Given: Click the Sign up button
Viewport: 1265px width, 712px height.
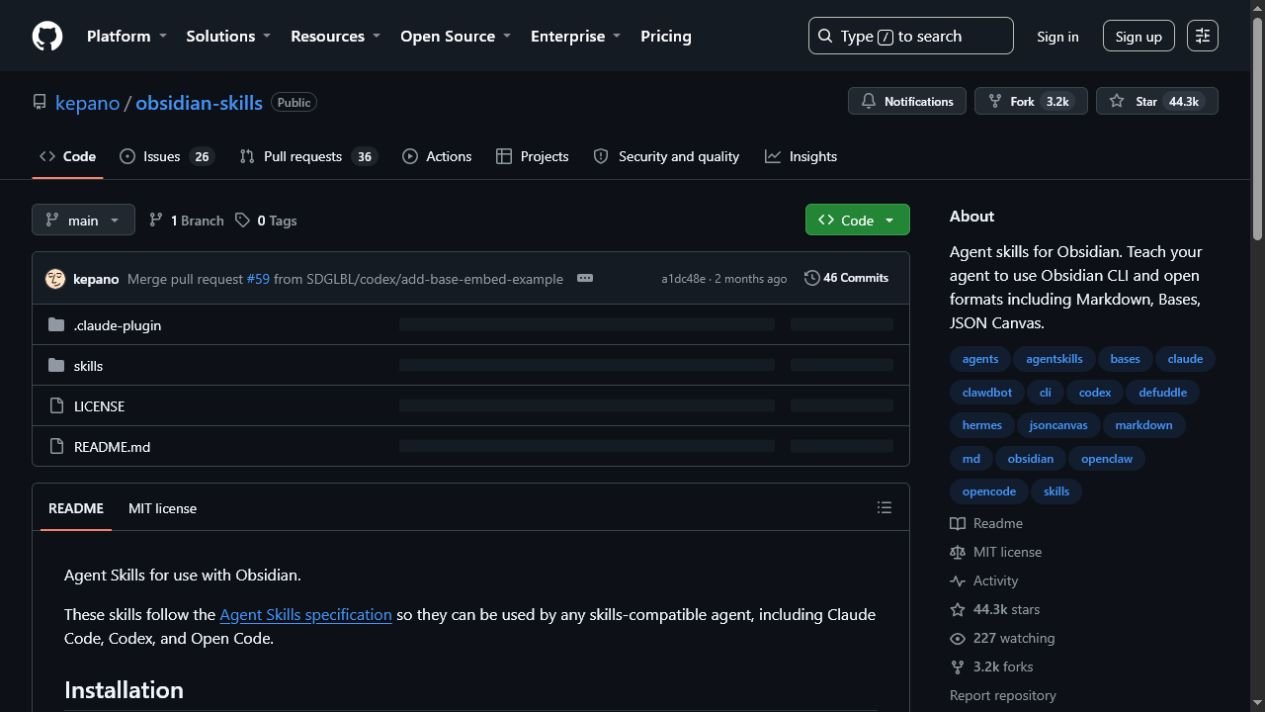Looking at the screenshot, I should pos(1138,36).
